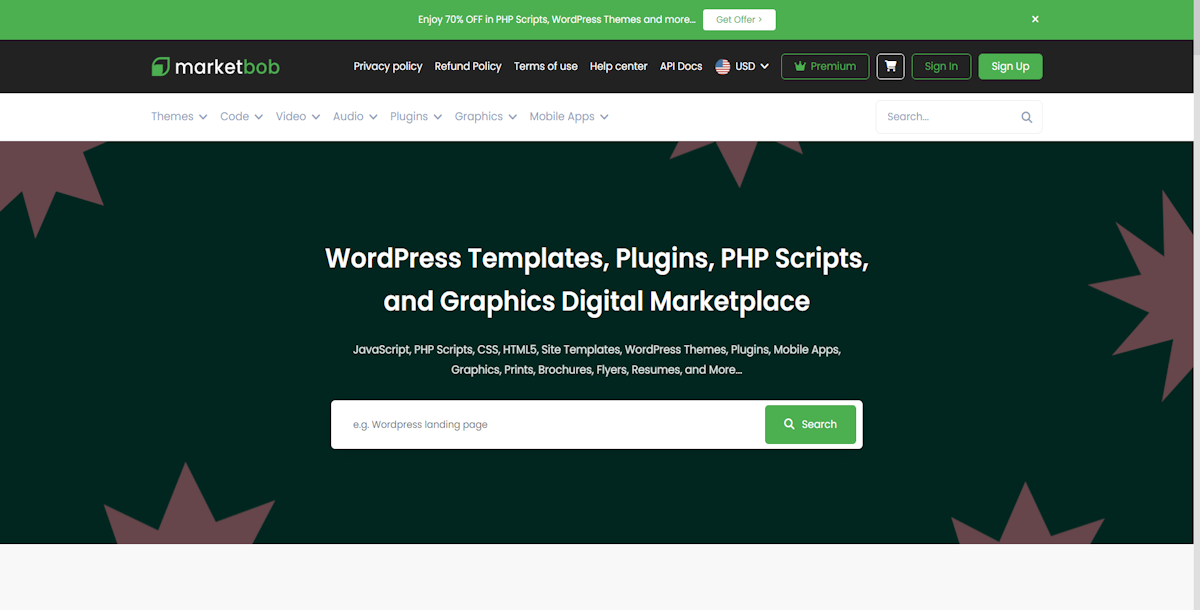Open the Audio category dropdown
Screen dimensions: 1200x610
355,117
